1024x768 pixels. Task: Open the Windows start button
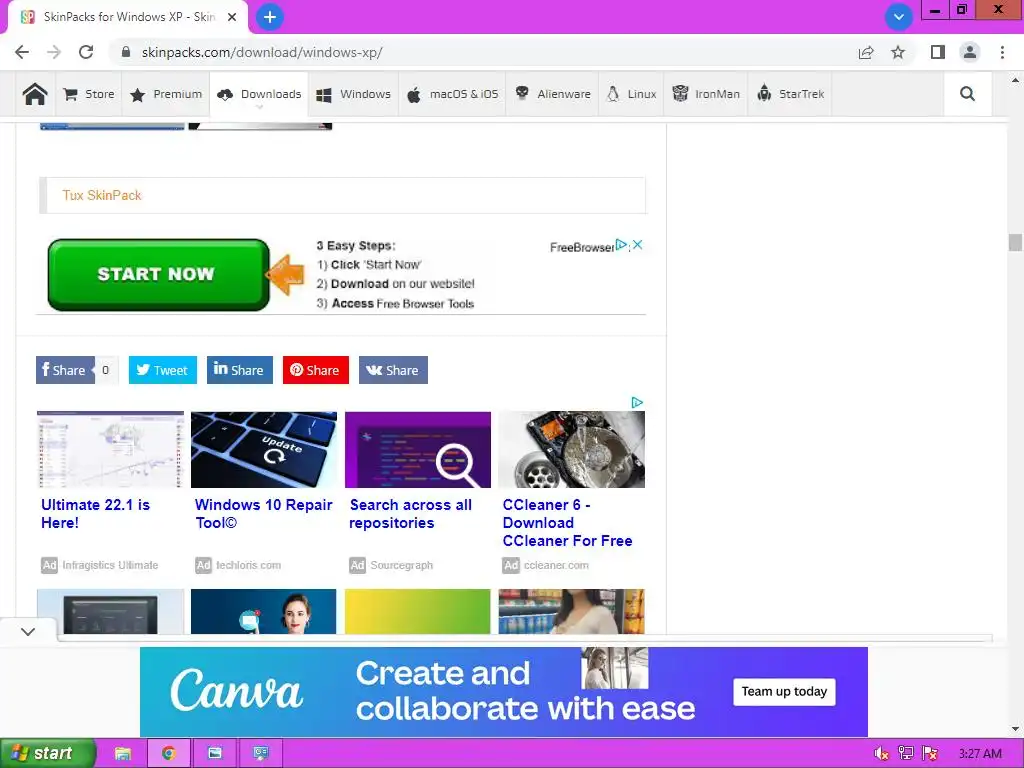pyautogui.click(x=48, y=753)
